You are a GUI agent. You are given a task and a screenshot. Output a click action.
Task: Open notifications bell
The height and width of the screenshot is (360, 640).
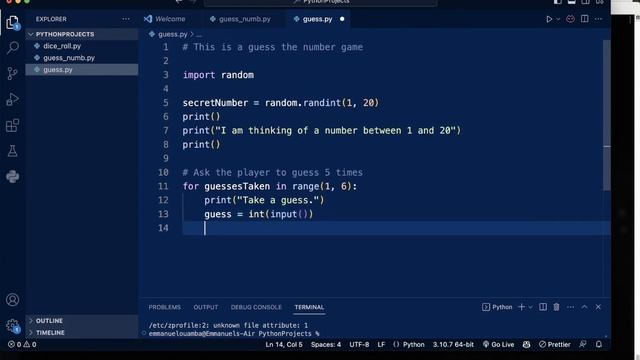(599, 344)
